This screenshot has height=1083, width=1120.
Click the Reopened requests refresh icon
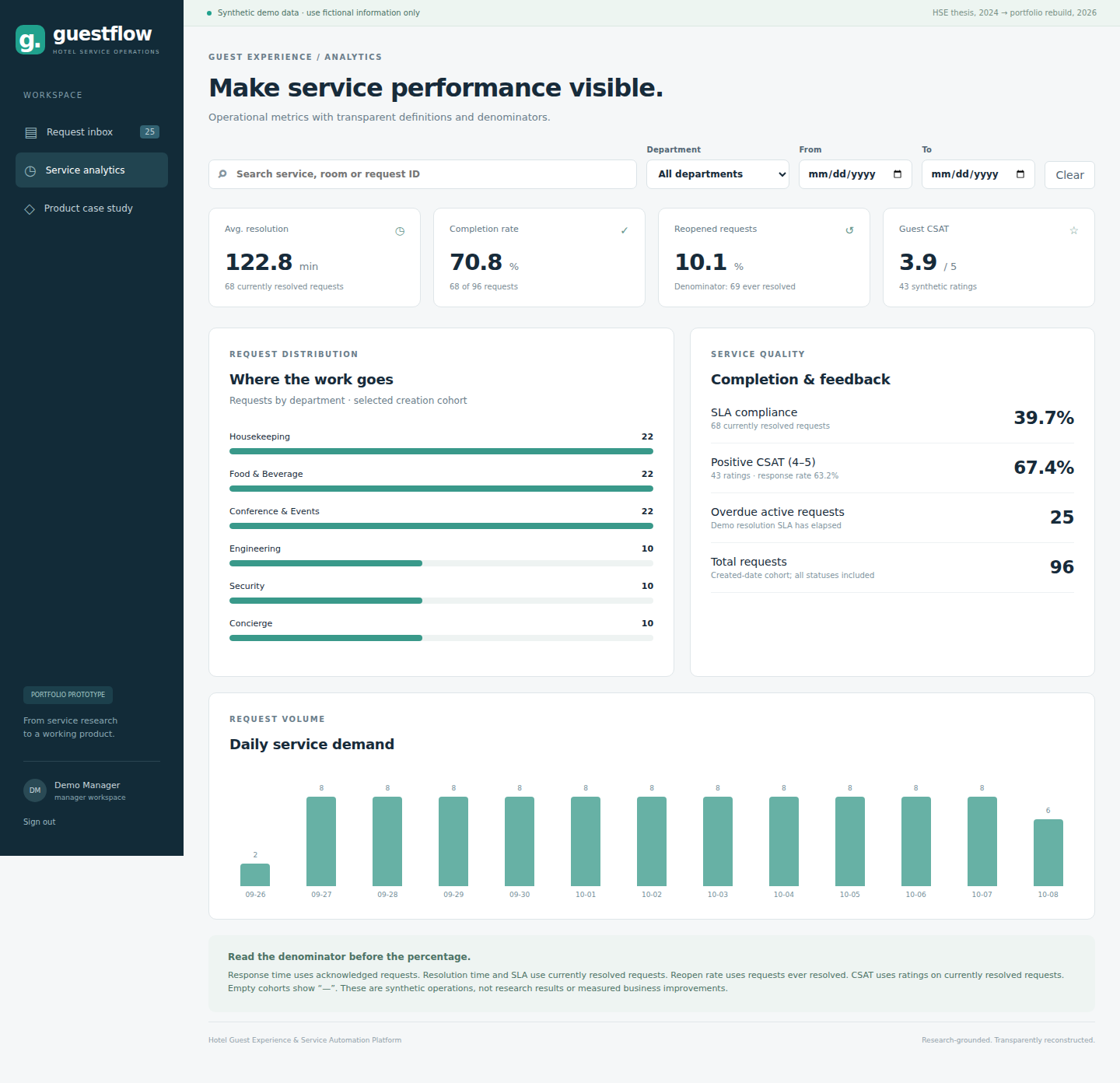pos(849,230)
